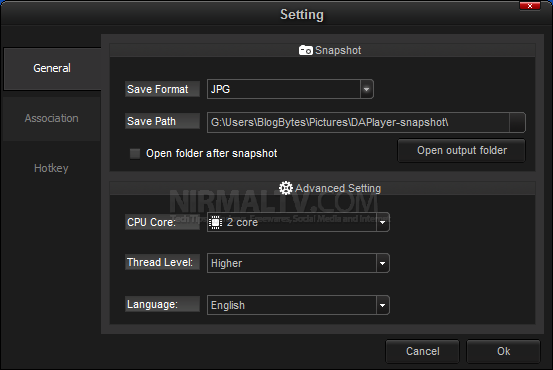Expand the Thread Level dropdown arrow

pos(383,263)
